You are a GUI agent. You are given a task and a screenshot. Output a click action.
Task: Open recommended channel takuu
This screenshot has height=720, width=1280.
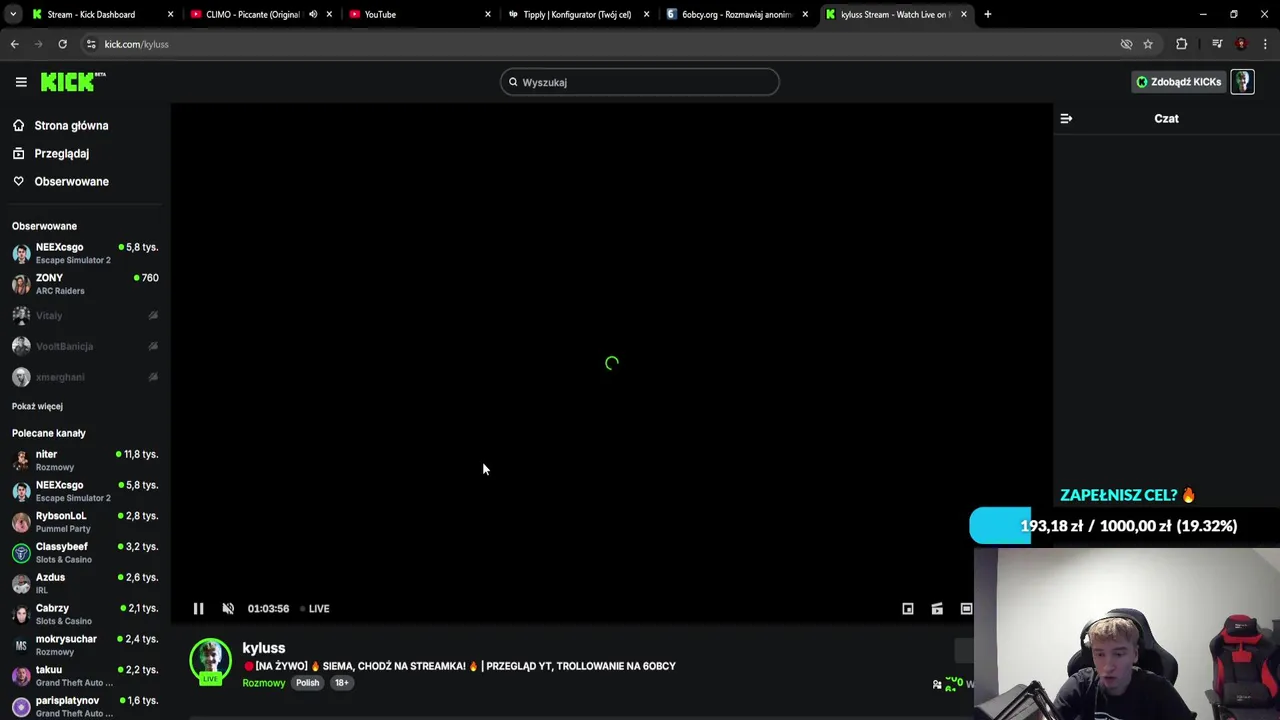(85, 676)
